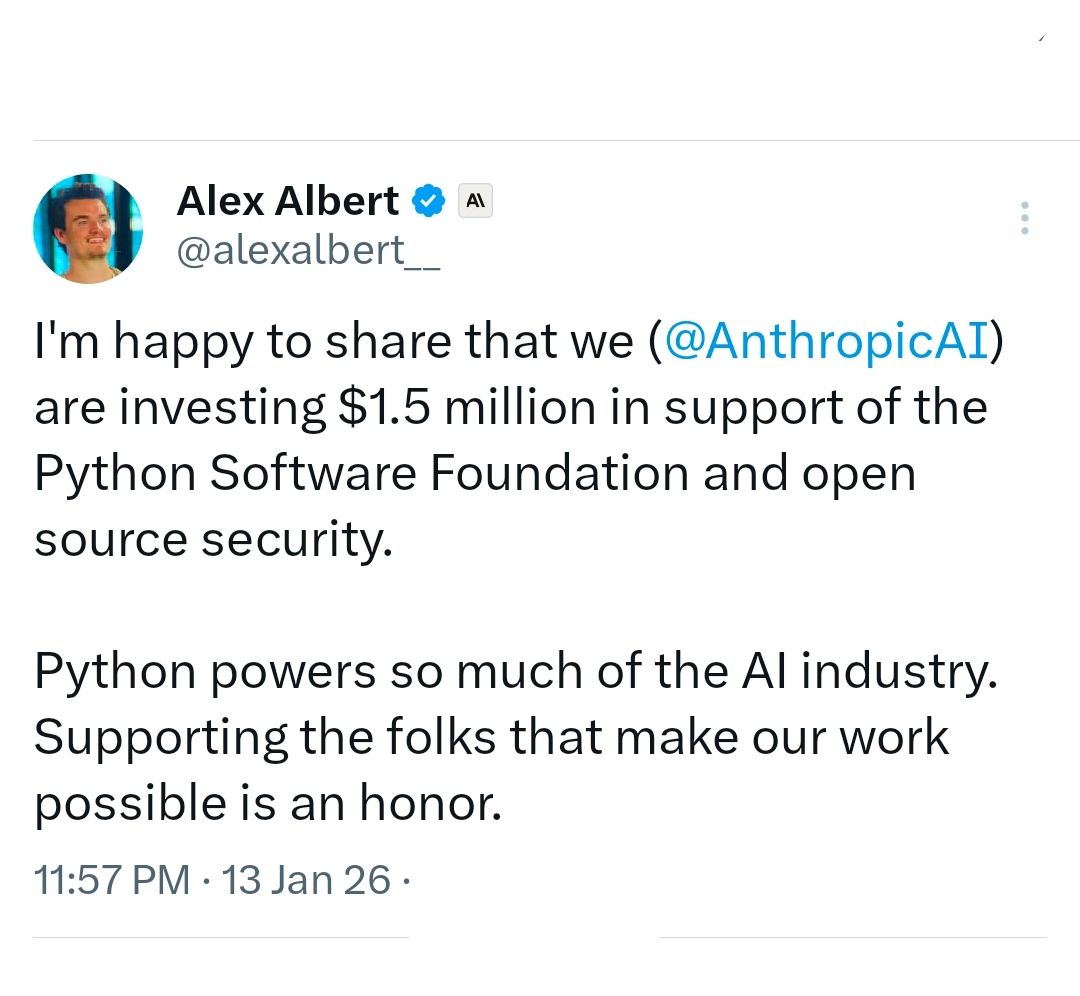This screenshot has height=996, width=1080.
Task: Click the words "and open" in tweet
Action: tap(809, 473)
